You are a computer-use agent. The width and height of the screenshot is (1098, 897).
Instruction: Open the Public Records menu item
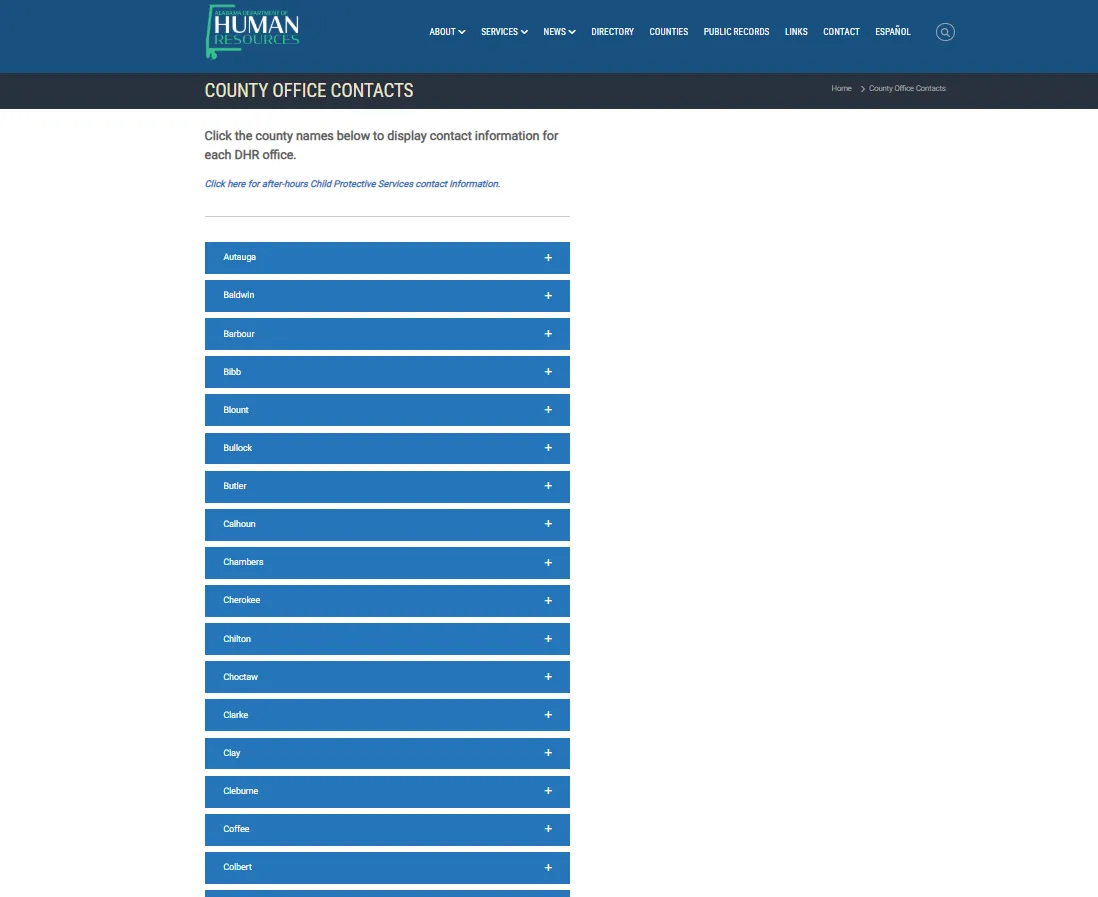pos(736,32)
